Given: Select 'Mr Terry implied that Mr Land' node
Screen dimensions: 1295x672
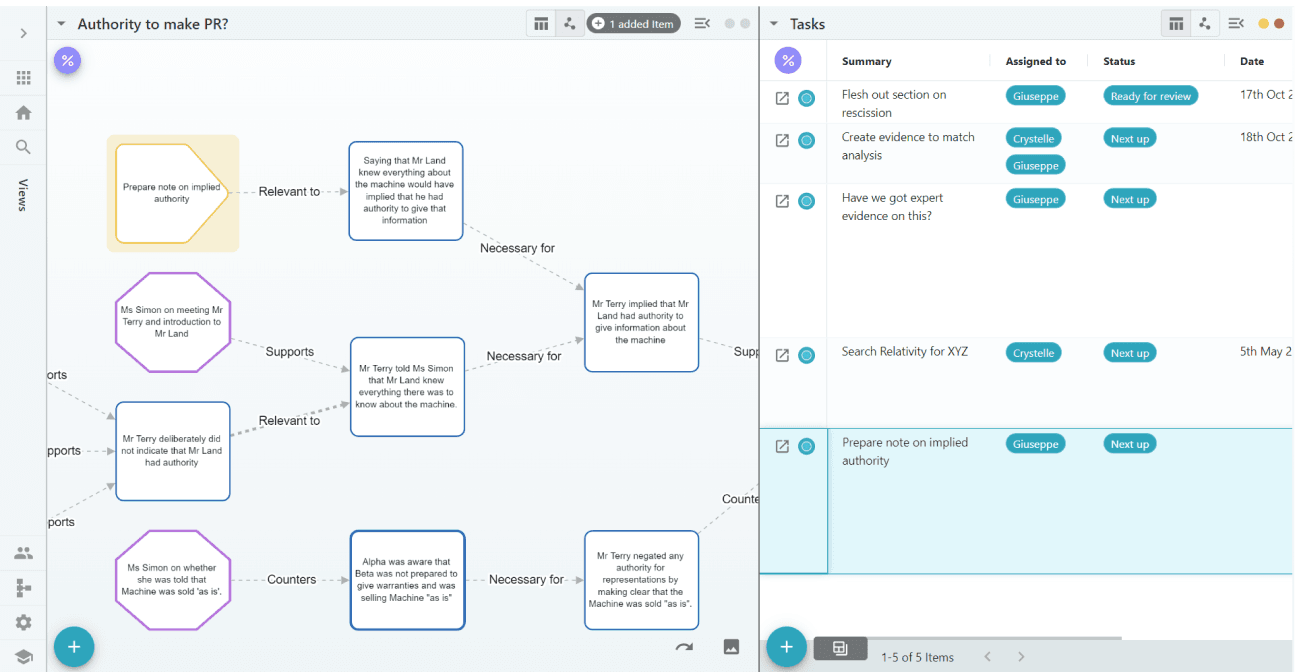Looking at the screenshot, I should pos(641,322).
